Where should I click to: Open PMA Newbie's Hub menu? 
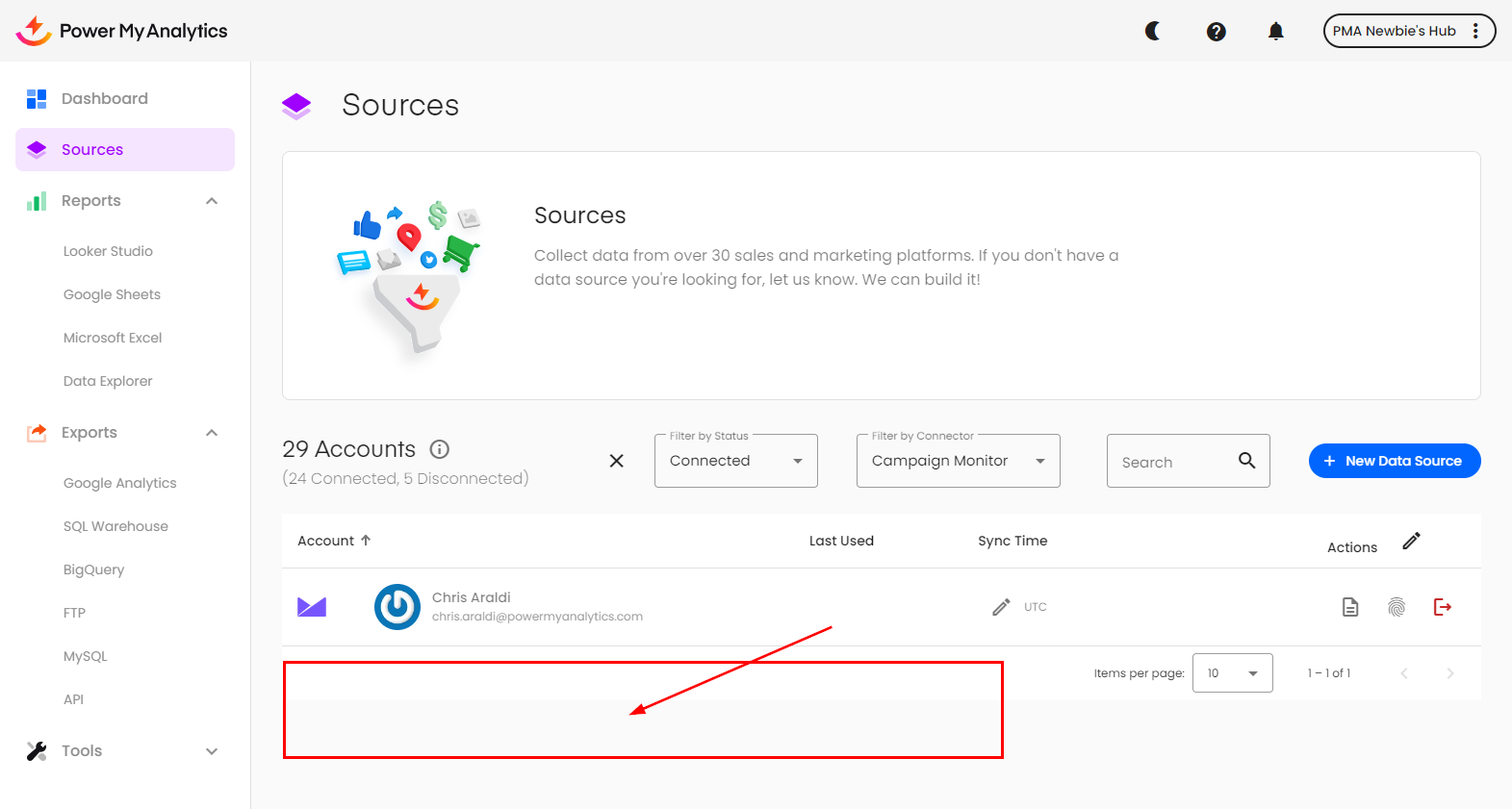click(x=1408, y=31)
